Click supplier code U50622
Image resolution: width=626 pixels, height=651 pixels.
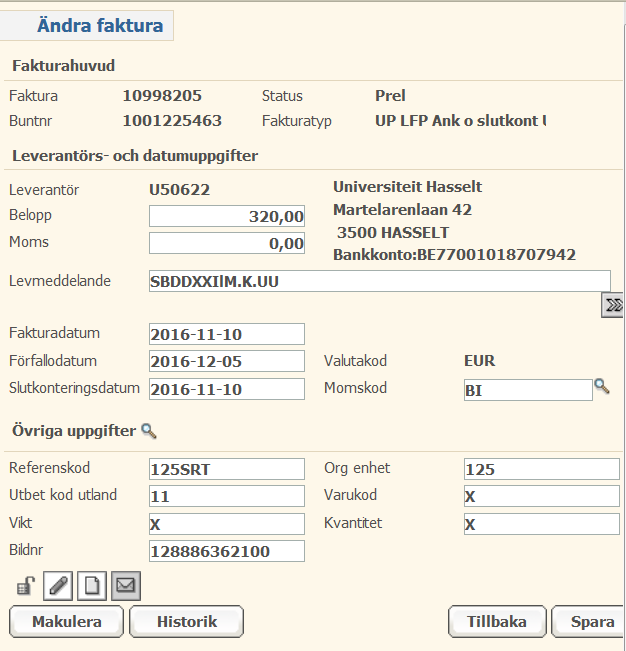click(x=179, y=190)
